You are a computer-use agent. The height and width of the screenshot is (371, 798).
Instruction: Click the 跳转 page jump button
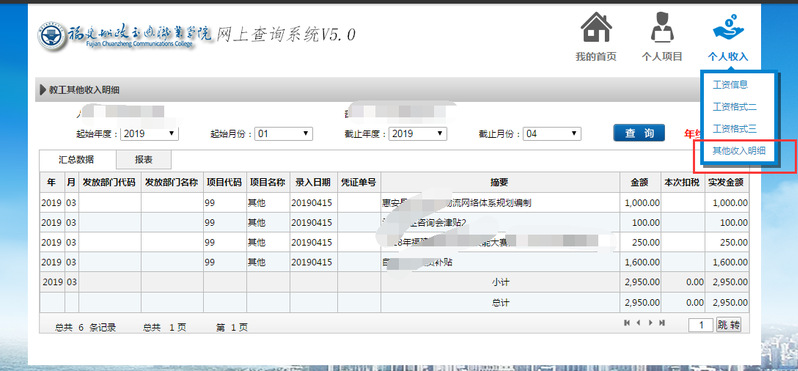click(x=729, y=324)
